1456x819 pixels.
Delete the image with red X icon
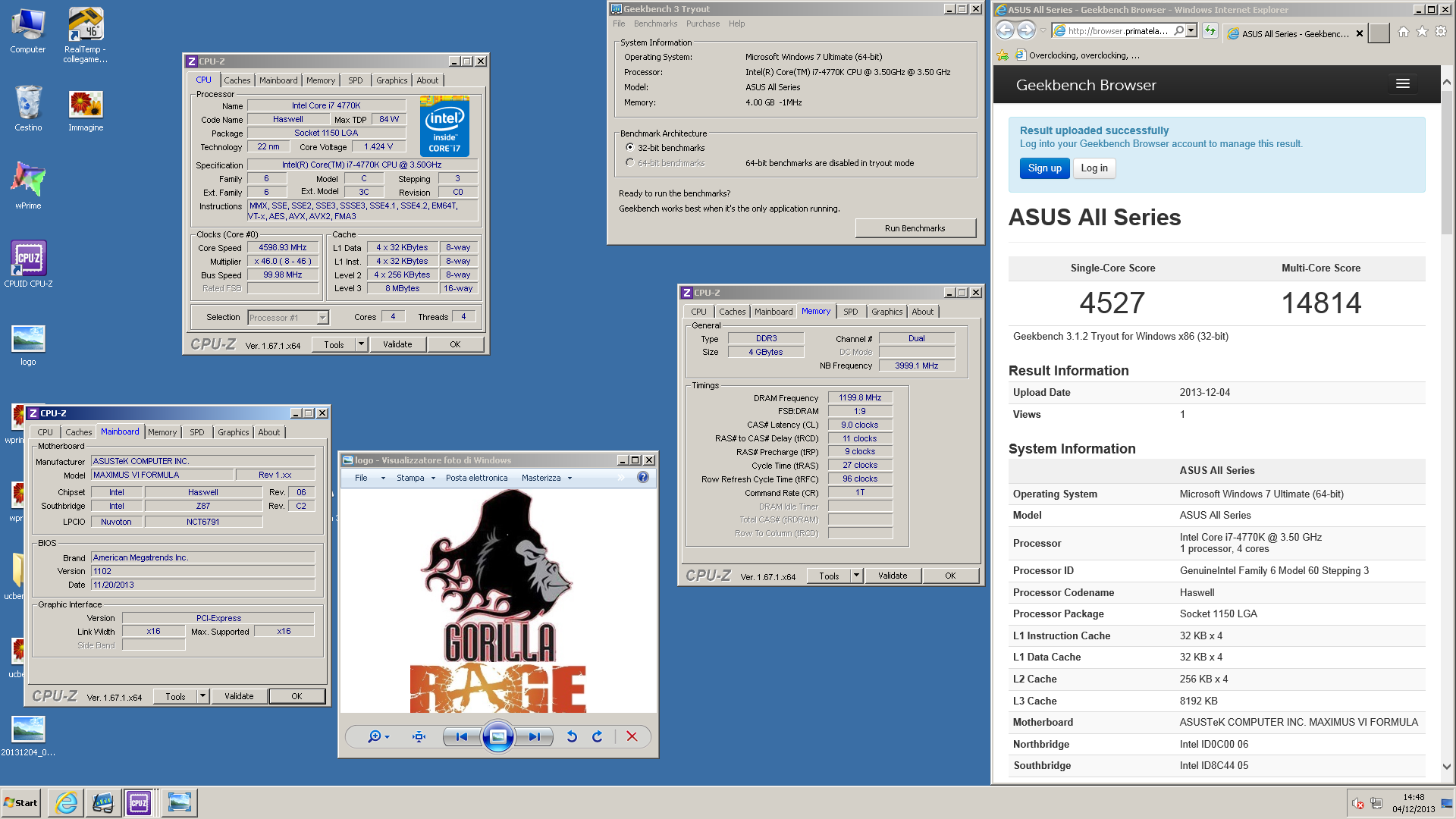click(632, 736)
